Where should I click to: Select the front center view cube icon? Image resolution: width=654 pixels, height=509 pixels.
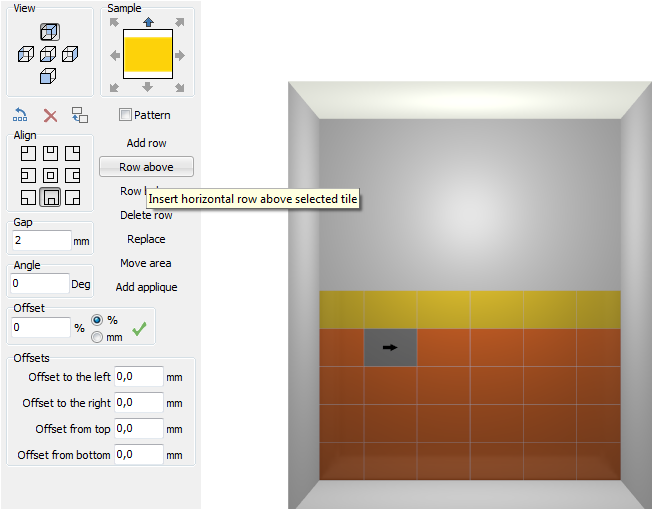tap(48, 54)
